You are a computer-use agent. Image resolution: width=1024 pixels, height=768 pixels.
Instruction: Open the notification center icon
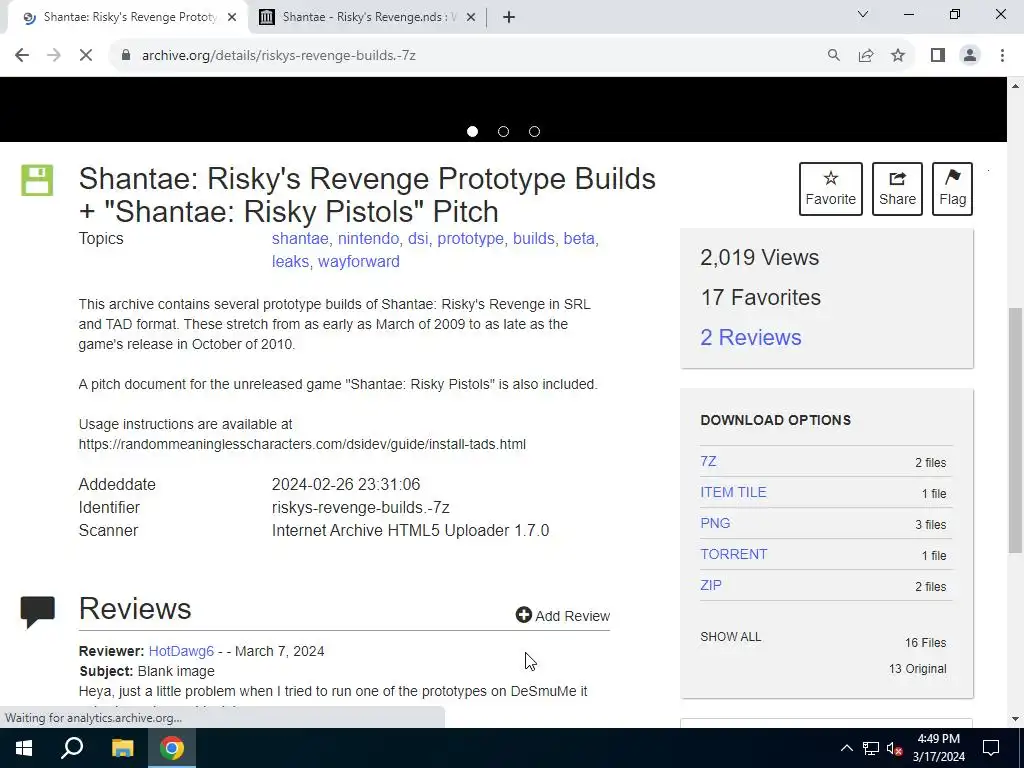click(x=991, y=748)
